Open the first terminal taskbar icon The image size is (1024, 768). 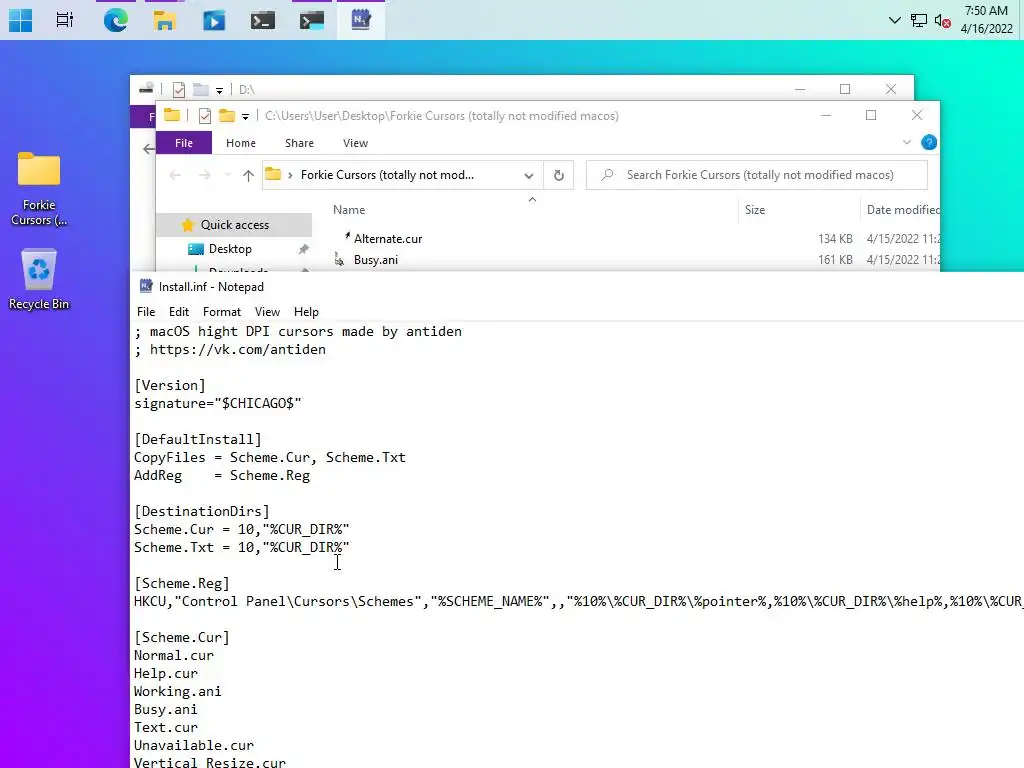(263, 20)
